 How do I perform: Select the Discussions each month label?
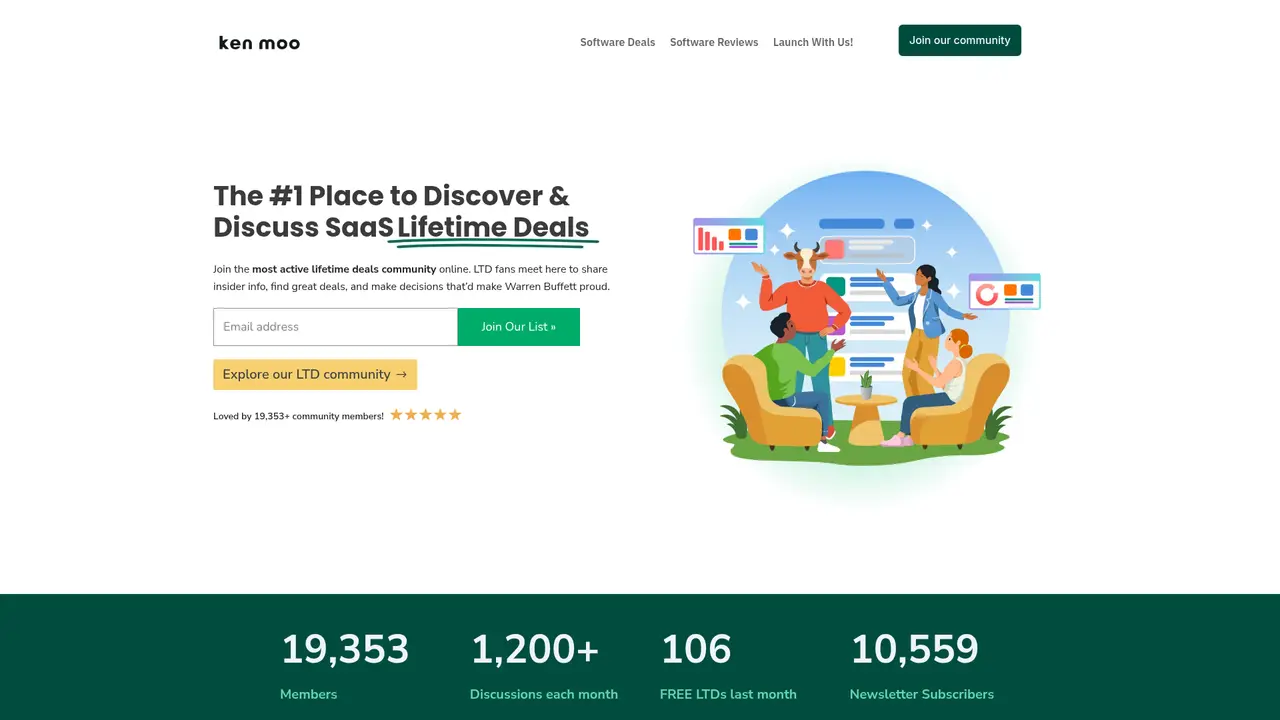(544, 694)
